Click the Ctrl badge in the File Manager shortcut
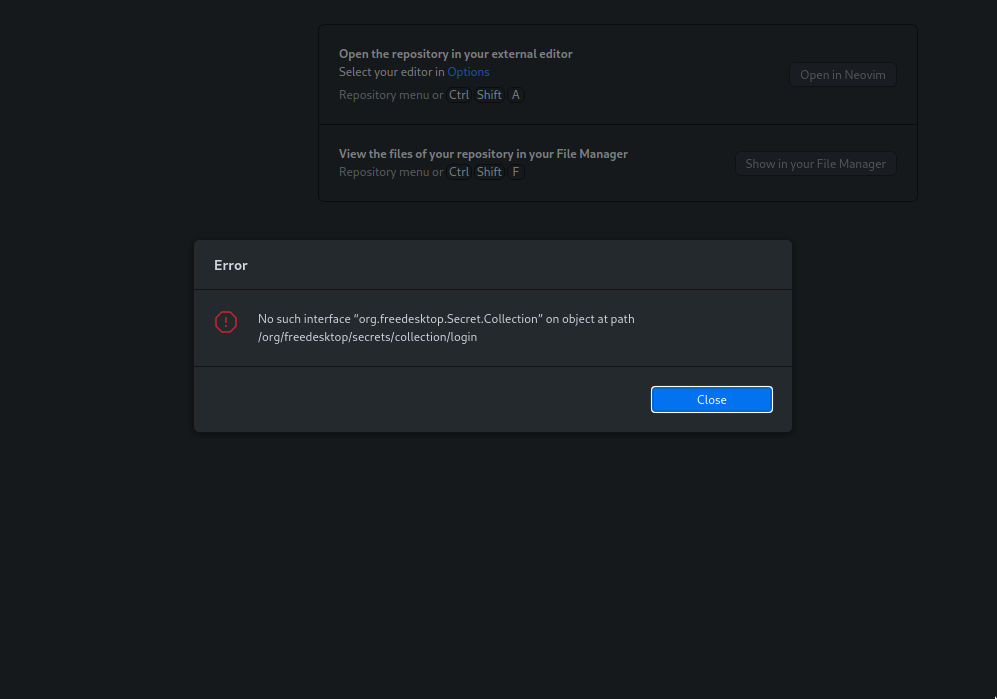This screenshot has height=699, width=997. (459, 171)
